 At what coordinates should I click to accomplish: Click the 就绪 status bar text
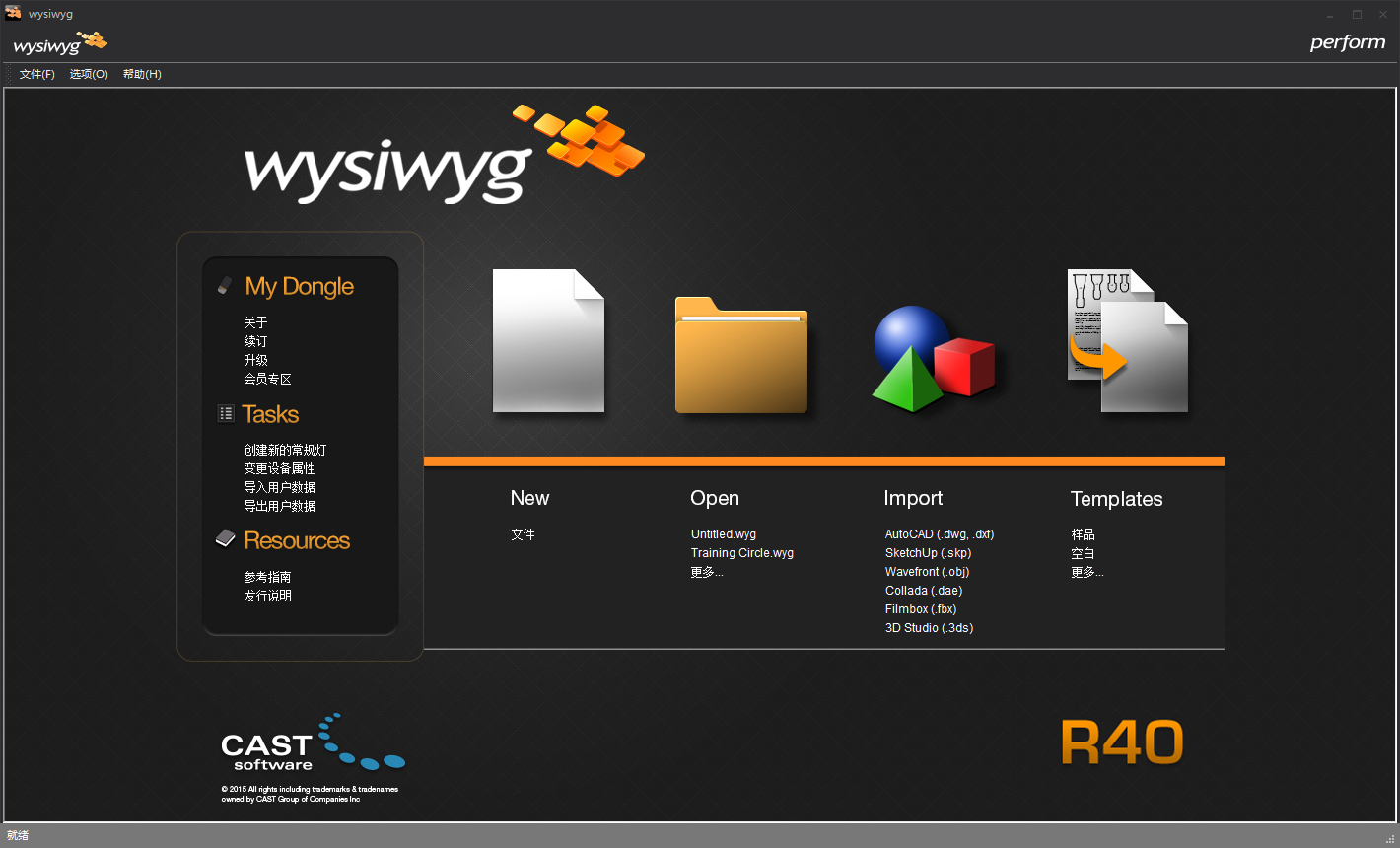point(18,836)
